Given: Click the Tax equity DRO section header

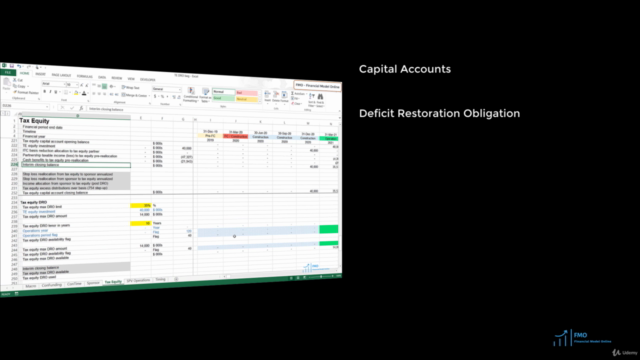Looking at the screenshot, I should pos(34,202).
